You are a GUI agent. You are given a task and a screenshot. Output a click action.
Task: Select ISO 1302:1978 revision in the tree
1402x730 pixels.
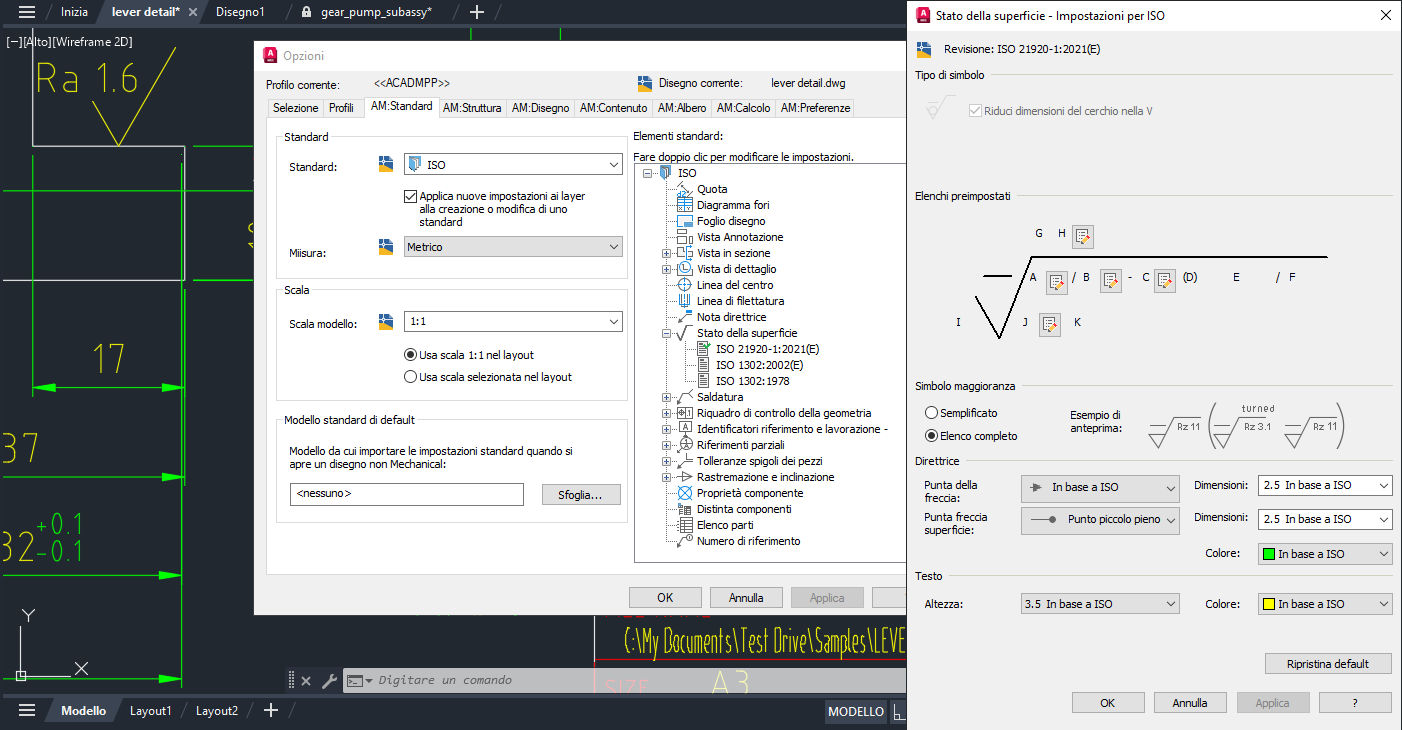pos(752,381)
